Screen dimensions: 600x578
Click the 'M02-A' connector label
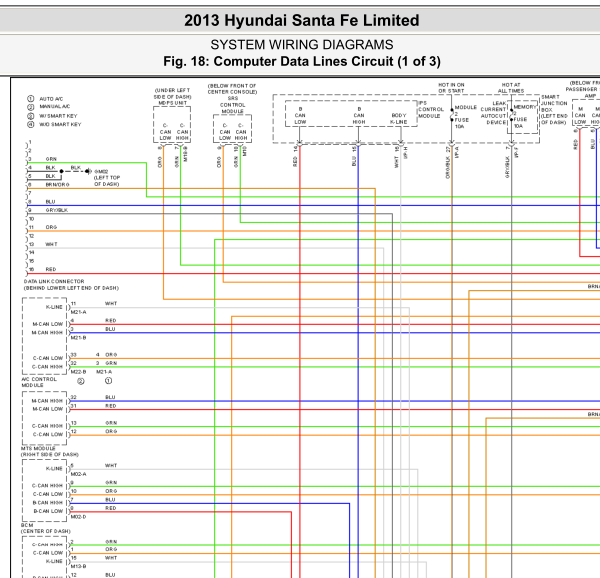click(78, 474)
